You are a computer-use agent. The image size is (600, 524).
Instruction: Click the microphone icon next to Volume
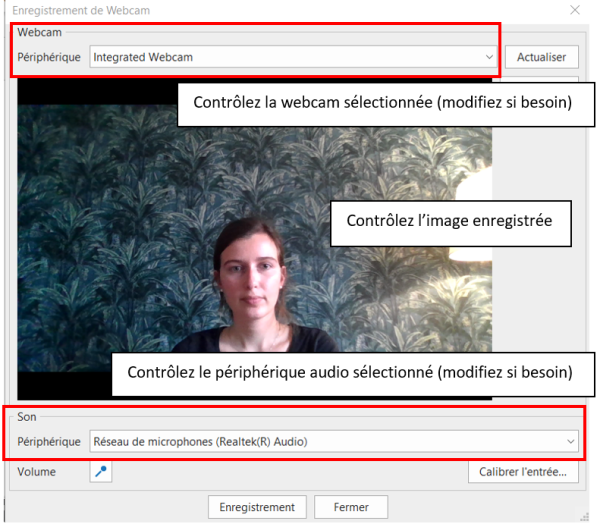tap(101, 472)
